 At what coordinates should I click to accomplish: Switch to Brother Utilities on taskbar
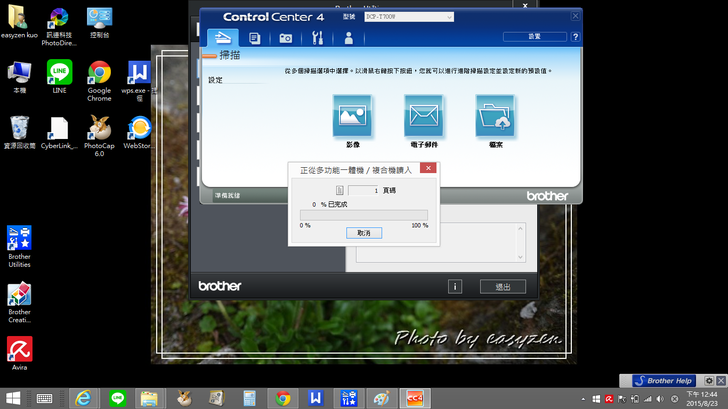(x=348, y=398)
